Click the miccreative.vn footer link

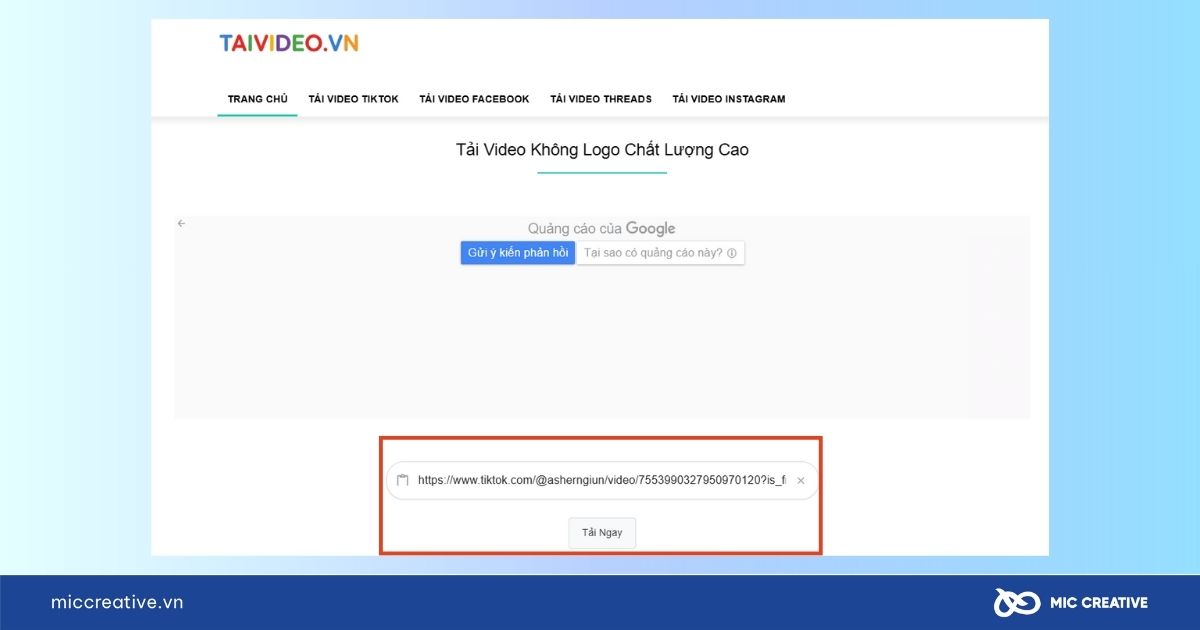(116, 602)
